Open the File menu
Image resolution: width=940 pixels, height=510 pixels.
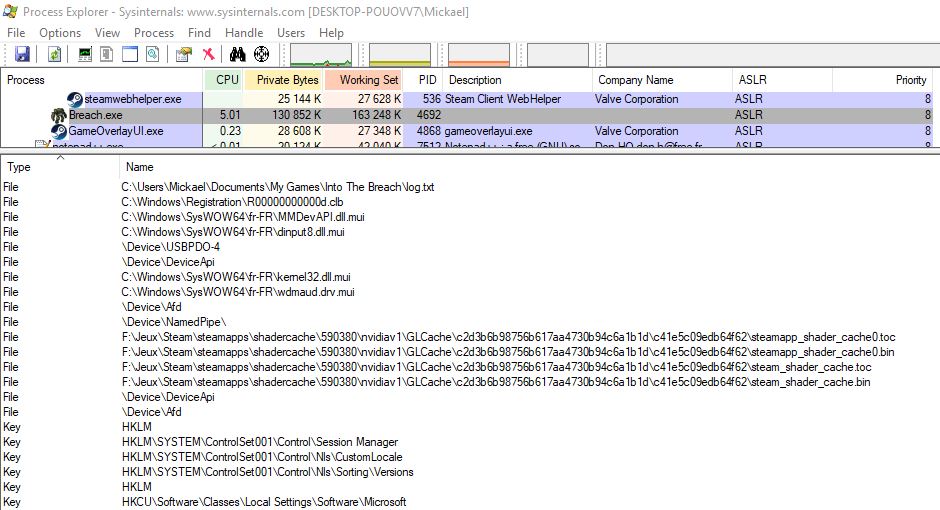click(x=16, y=33)
